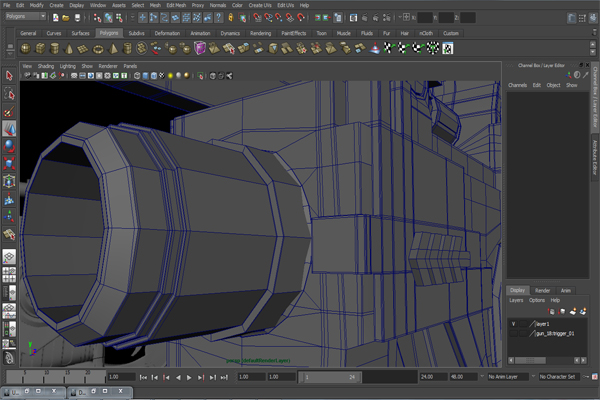Click Options in the Layer Editor
Screen dimensions: 600x400
[536, 300]
